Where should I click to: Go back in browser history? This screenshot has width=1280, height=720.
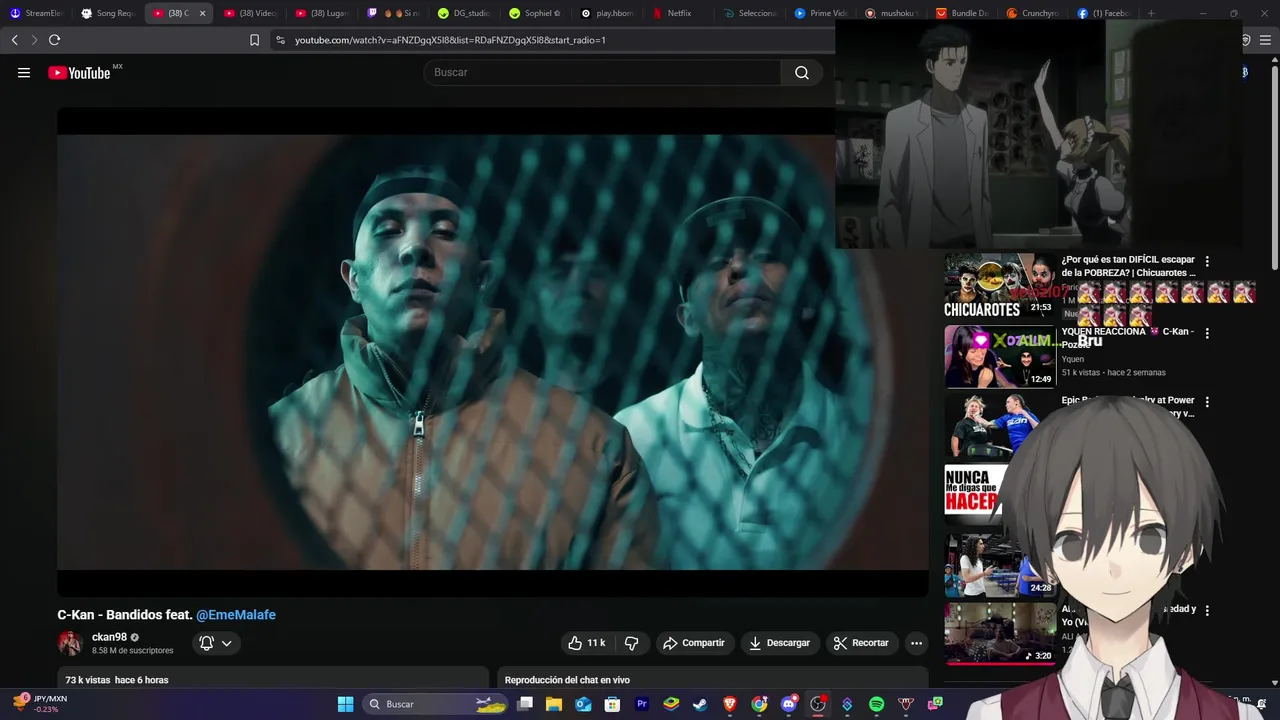tap(14, 40)
